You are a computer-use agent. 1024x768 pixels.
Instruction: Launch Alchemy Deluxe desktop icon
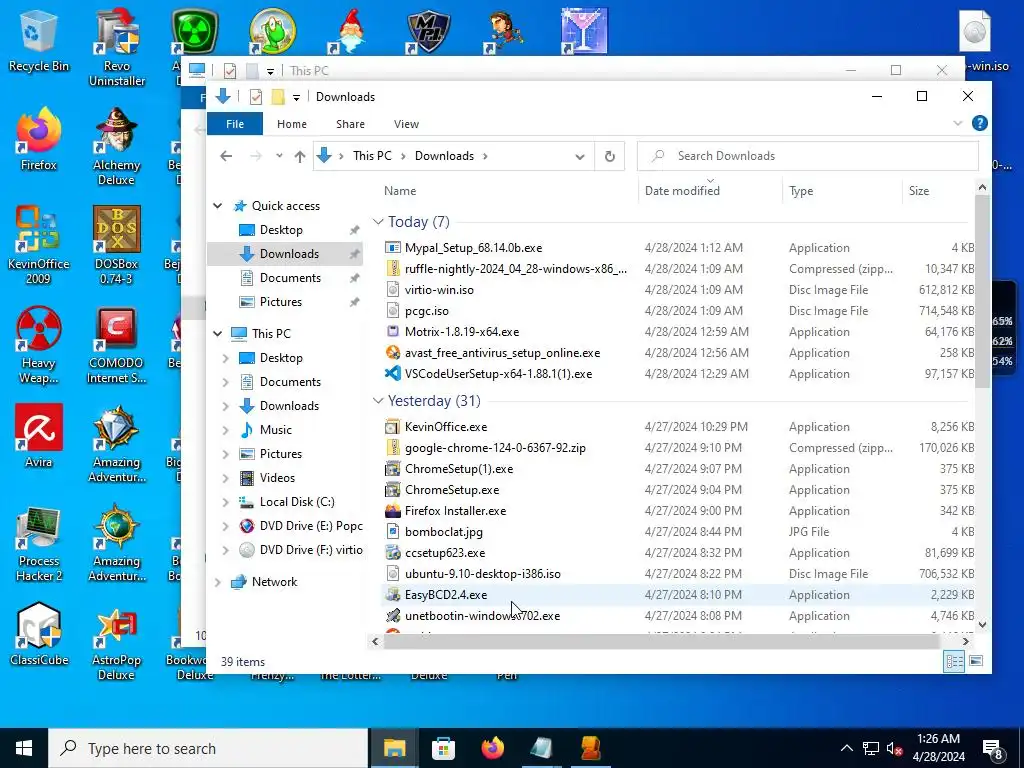(116, 146)
